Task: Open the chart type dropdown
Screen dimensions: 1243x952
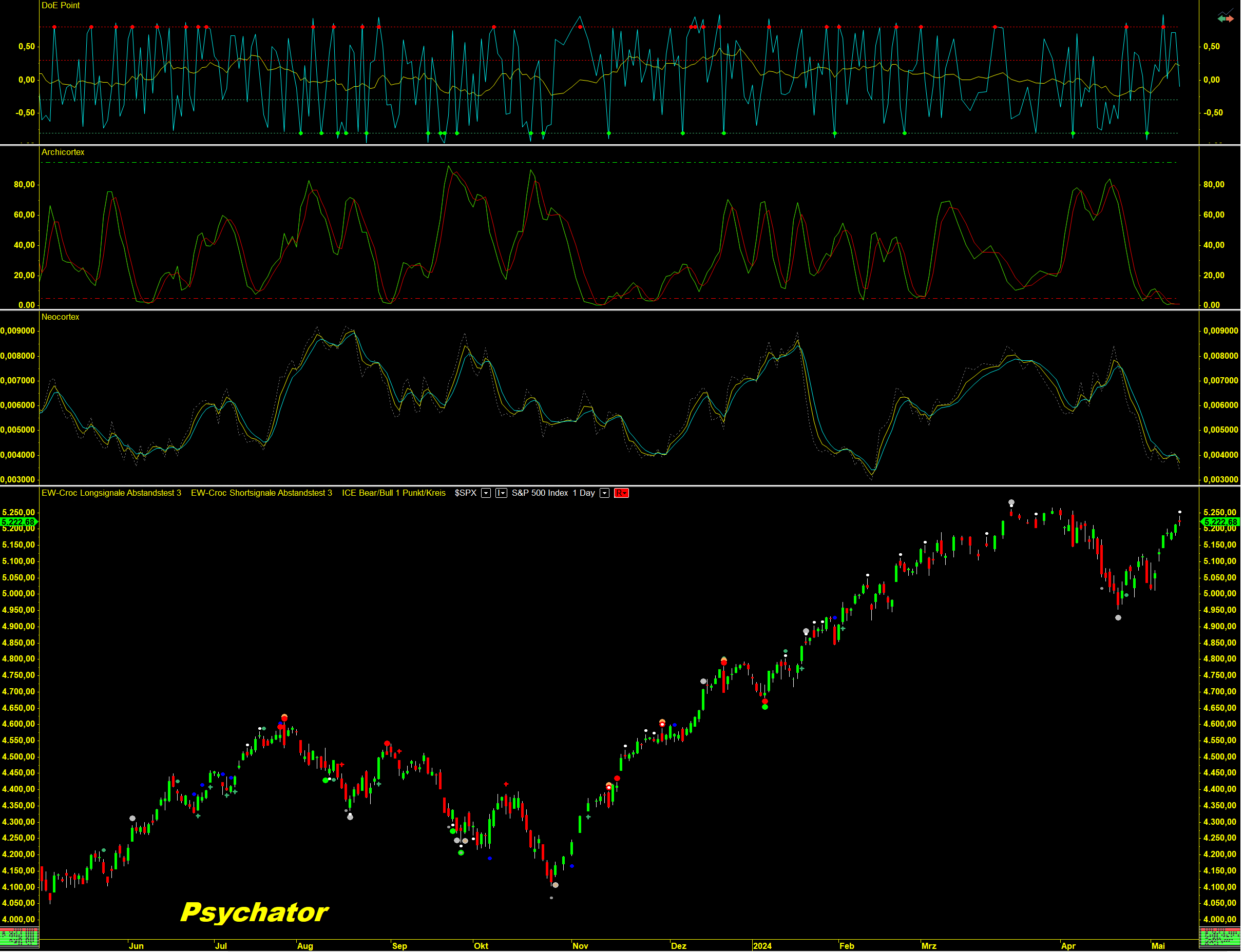Action: tap(501, 494)
